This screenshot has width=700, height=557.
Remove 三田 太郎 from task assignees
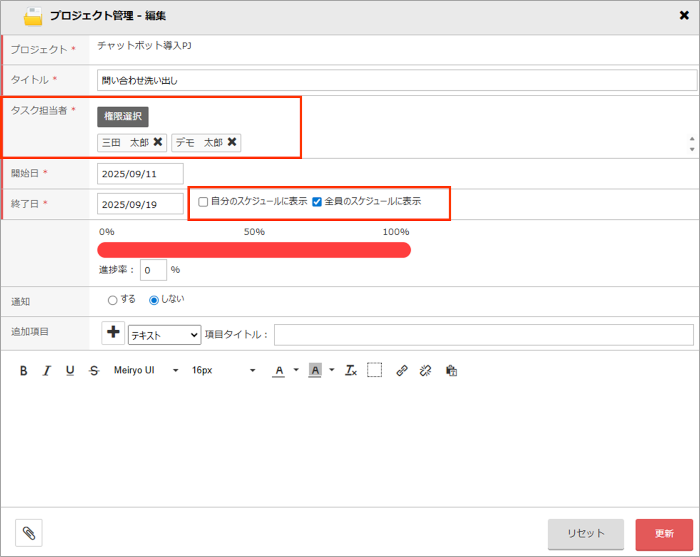point(158,143)
